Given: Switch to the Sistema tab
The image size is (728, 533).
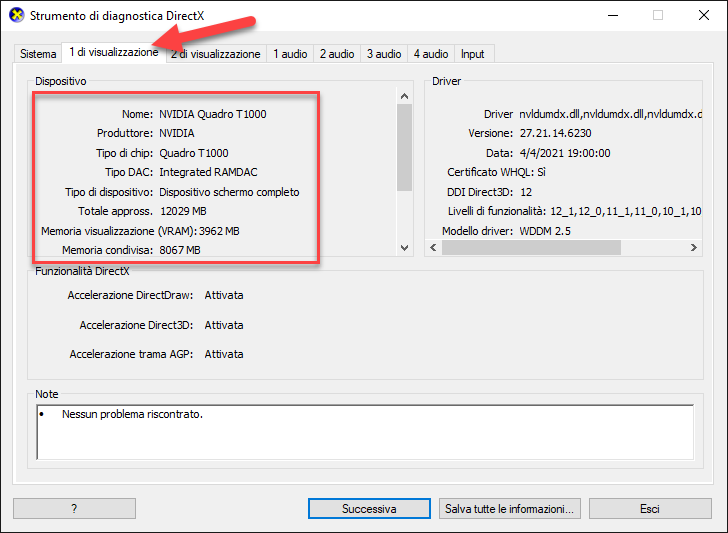Looking at the screenshot, I should click(38, 54).
